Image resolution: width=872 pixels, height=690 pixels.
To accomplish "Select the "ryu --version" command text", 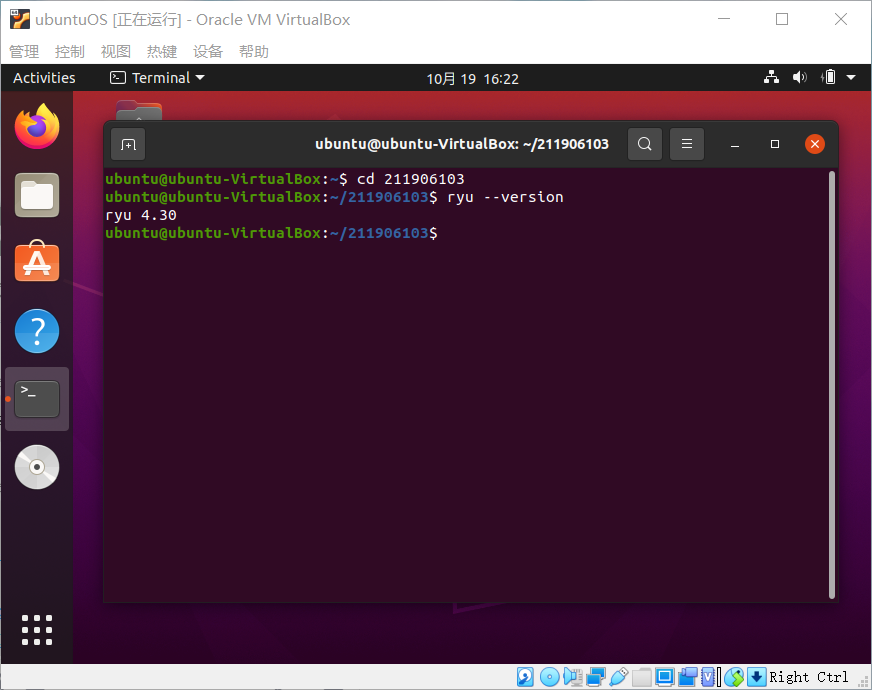I will (505, 197).
